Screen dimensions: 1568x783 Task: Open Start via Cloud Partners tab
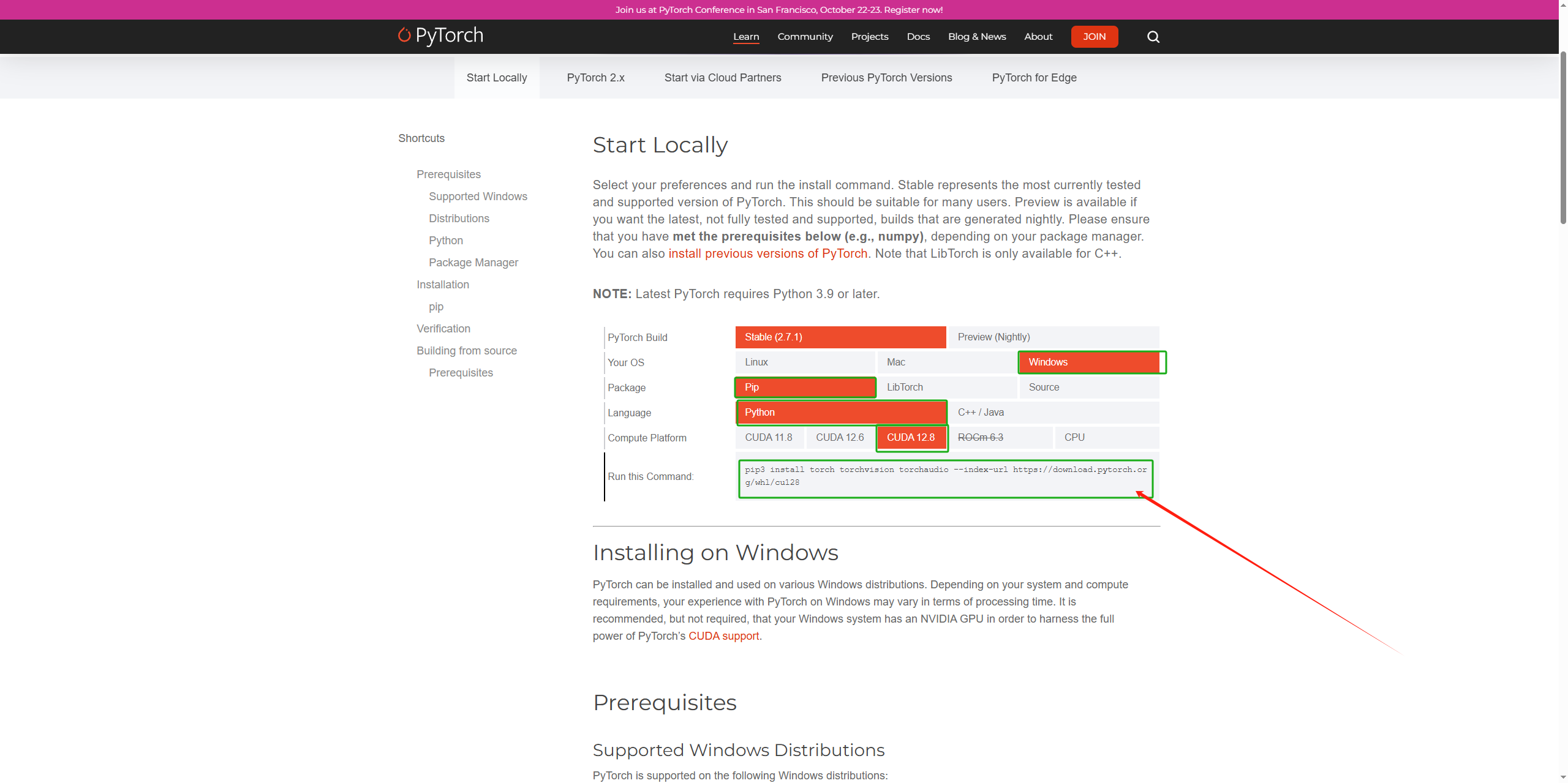(x=723, y=78)
